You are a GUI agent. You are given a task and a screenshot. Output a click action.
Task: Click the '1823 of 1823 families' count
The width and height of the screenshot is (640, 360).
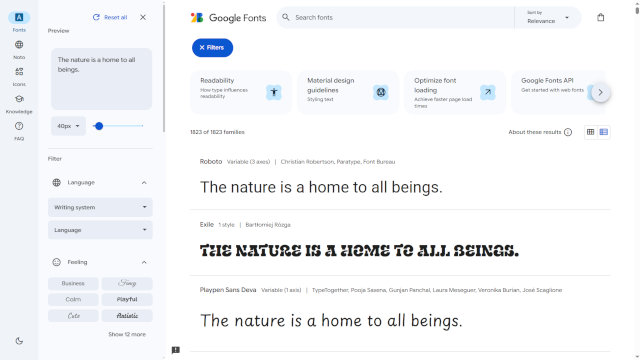click(217, 132)
